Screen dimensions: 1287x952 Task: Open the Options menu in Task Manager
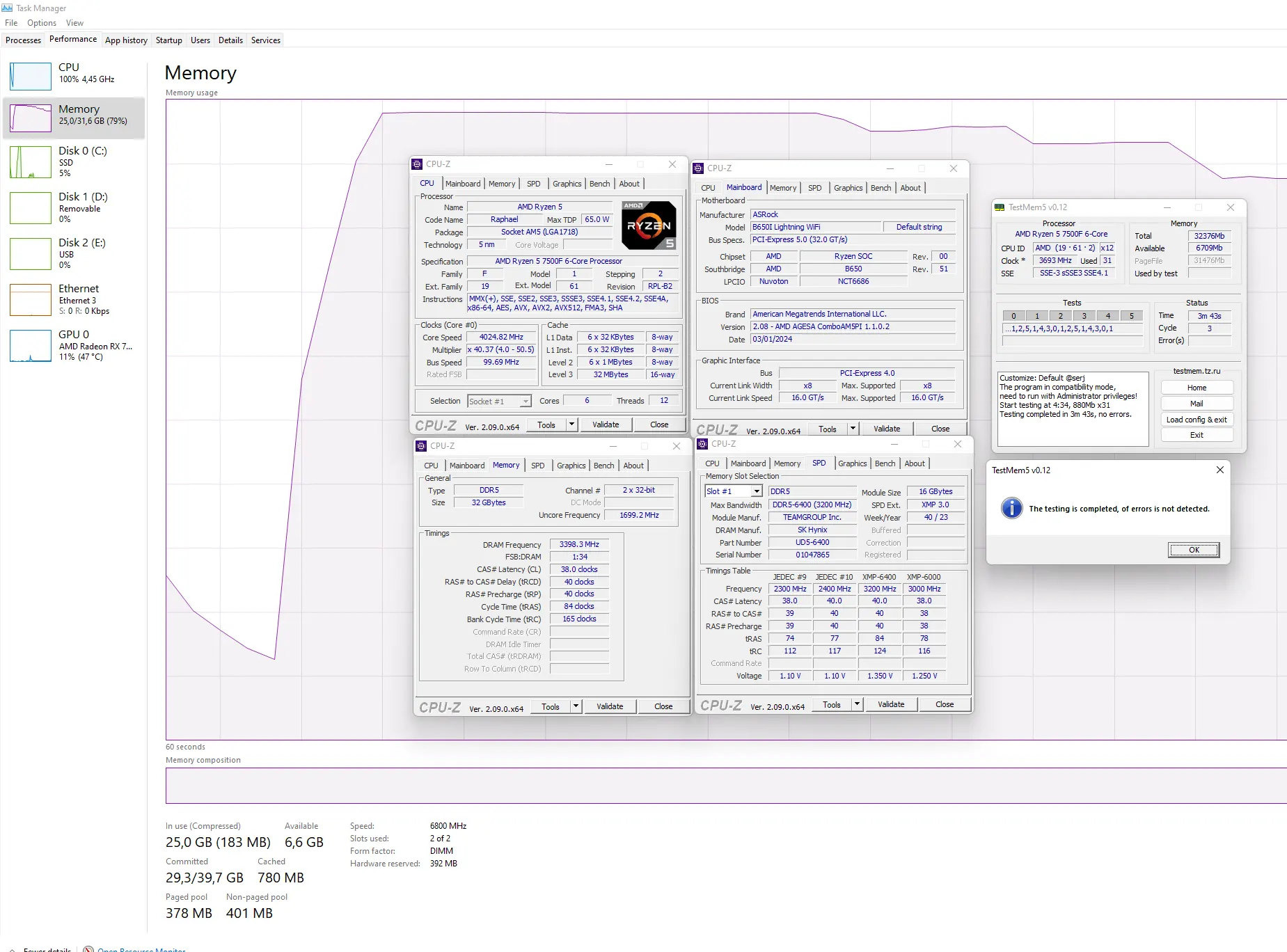coord(42,23)
